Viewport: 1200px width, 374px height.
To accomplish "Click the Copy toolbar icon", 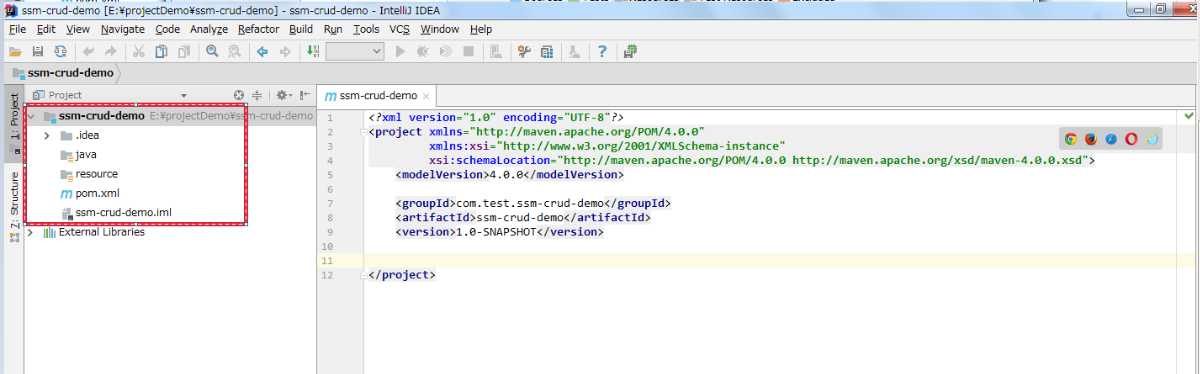I will click(160, 51).
